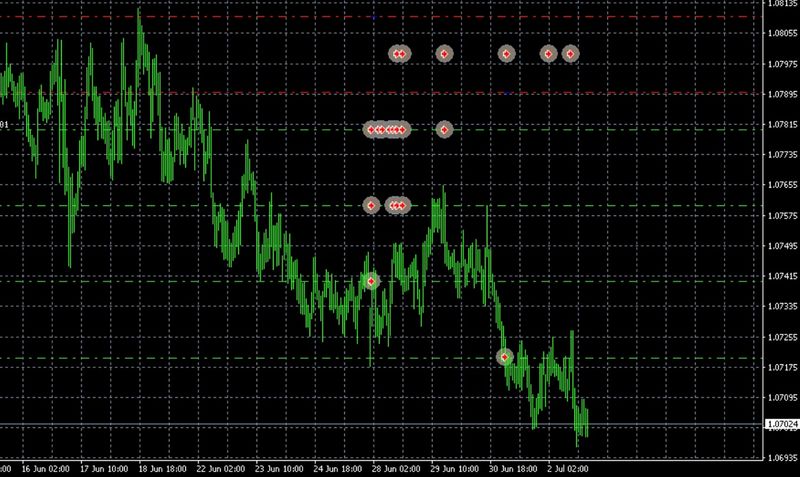Select the lone diamond marker on the 1.07415 line
Image resolution: width=800 pixels, height=477 pixels.
coord(371,282)
